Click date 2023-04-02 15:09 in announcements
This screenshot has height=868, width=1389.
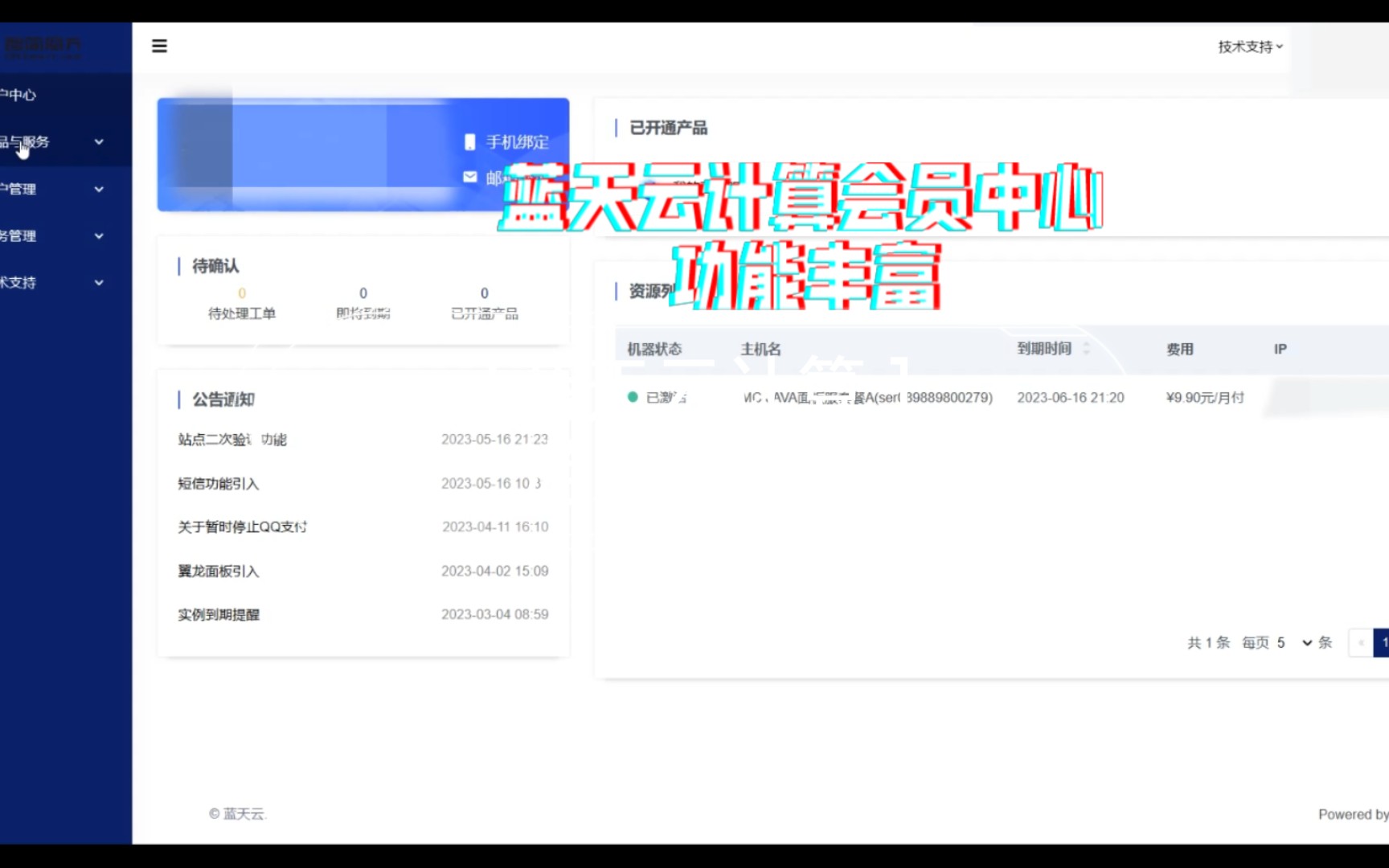[x=494, y=571]
